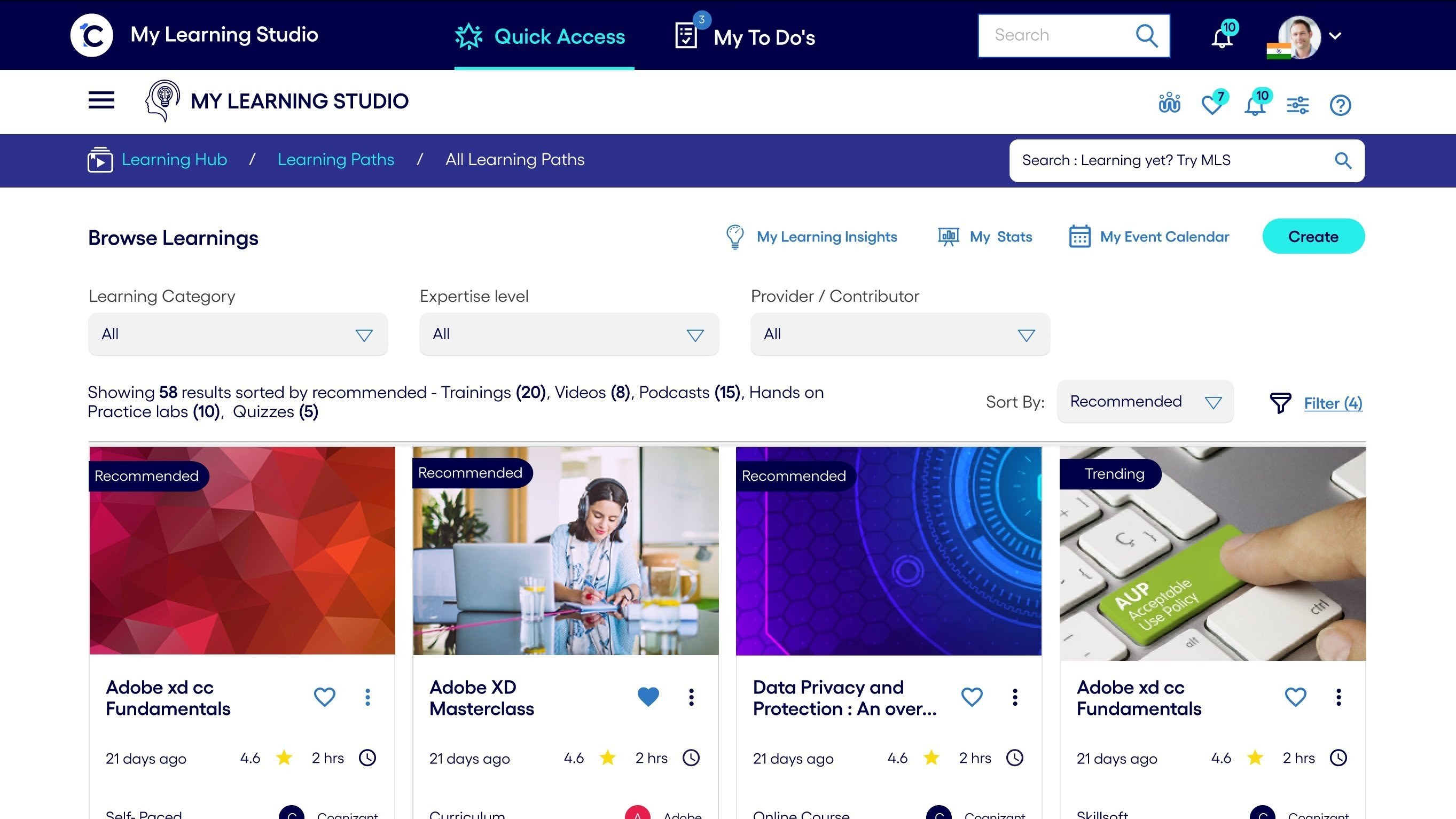
Task: Favorite the Trending Adobe xd cc Fundamentals card
Action: 1295,697
